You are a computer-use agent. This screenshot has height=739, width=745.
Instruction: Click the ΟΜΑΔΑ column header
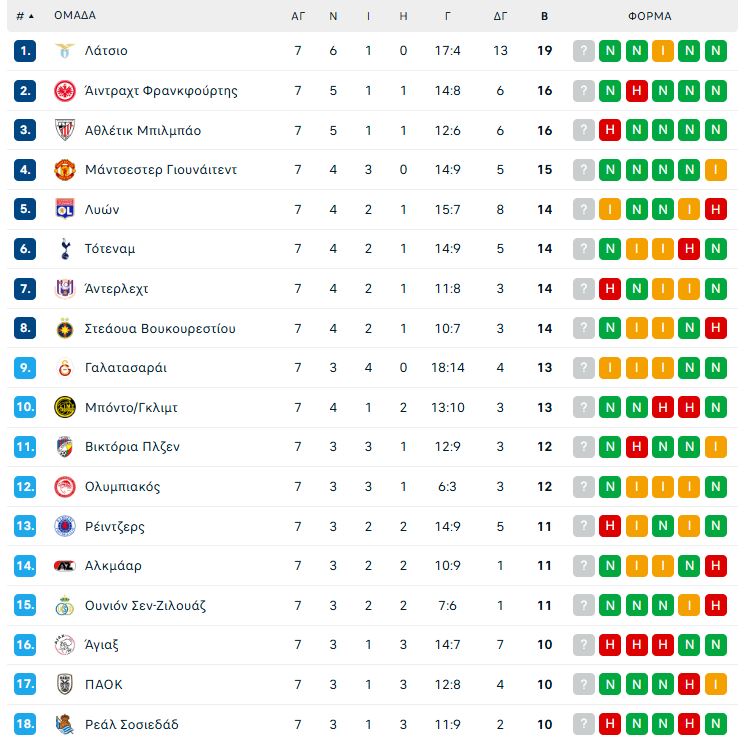75,16
